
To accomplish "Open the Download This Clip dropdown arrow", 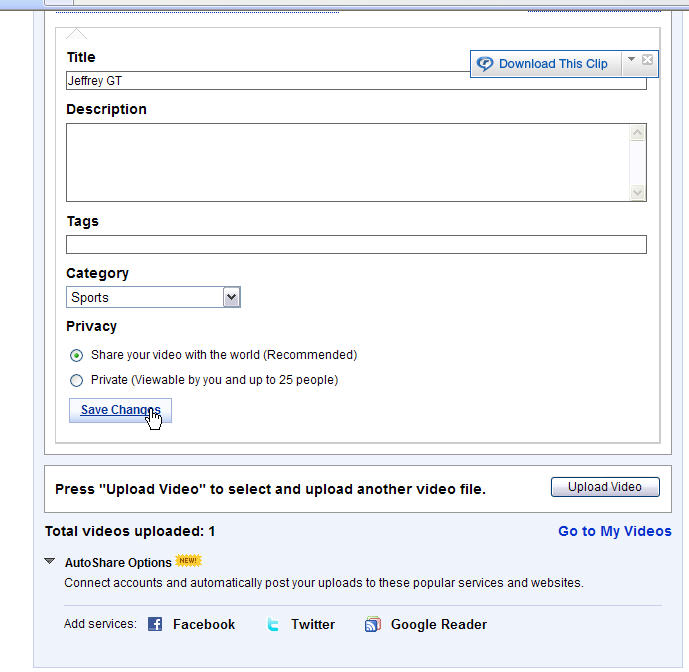I will click(631, 59).
